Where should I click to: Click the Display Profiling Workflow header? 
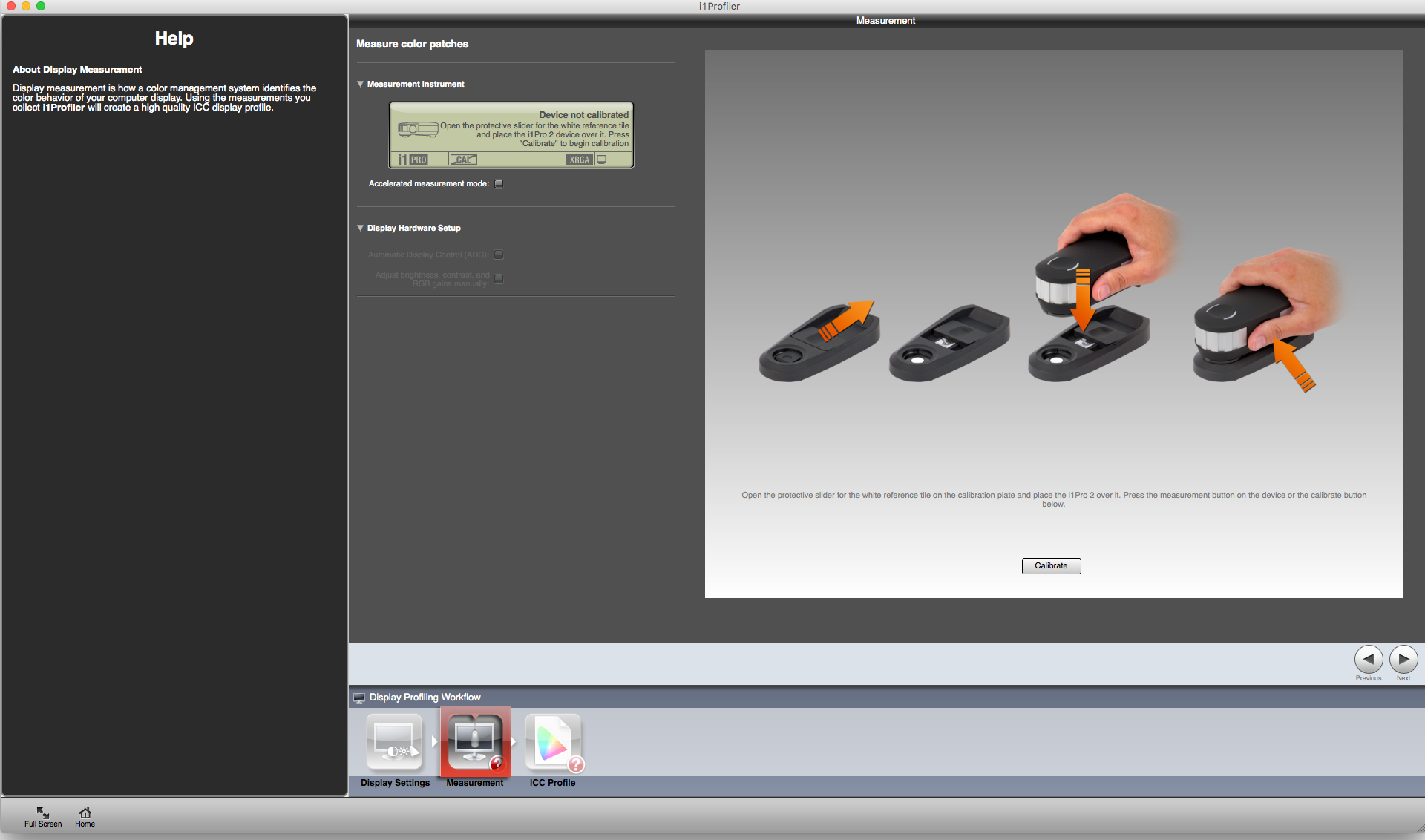coord(425,698)
